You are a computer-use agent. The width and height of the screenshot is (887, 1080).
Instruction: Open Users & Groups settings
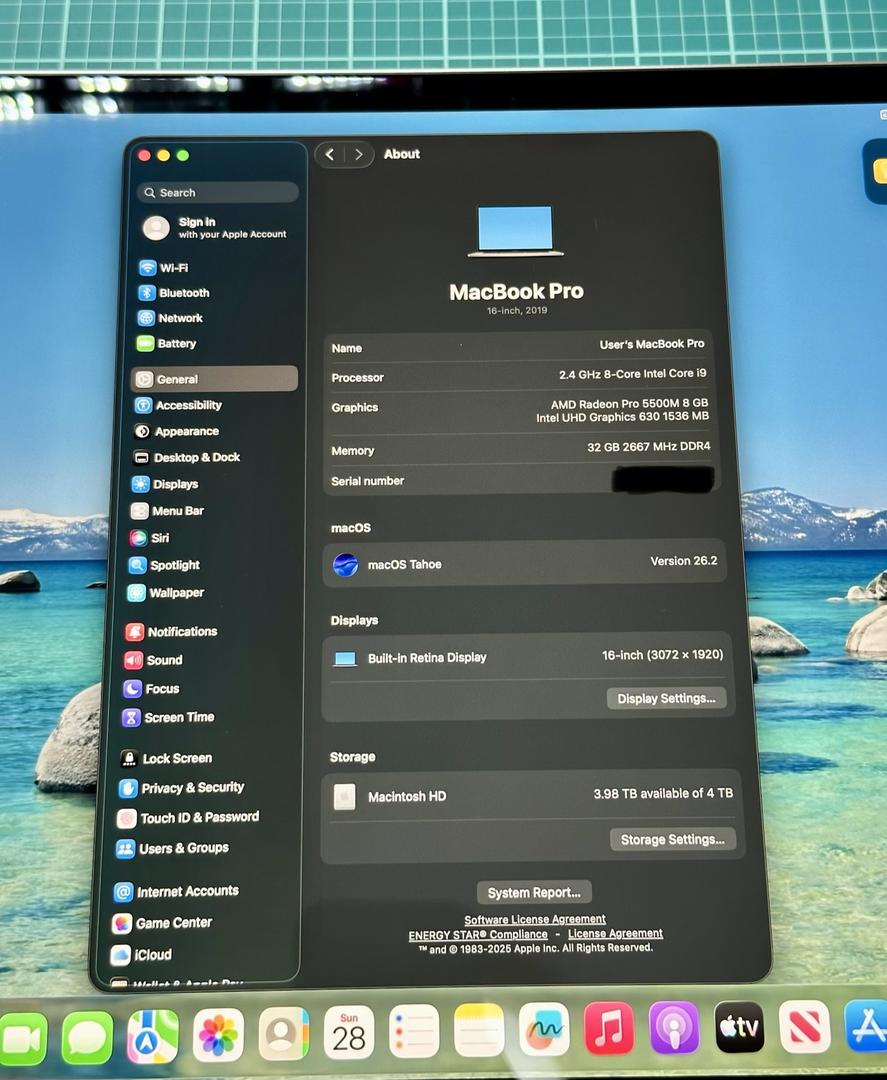tap(172, 849)
